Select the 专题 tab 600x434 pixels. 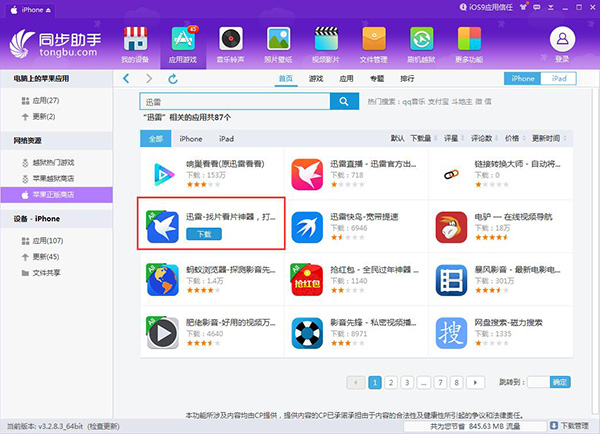click(x=377, y=78)
